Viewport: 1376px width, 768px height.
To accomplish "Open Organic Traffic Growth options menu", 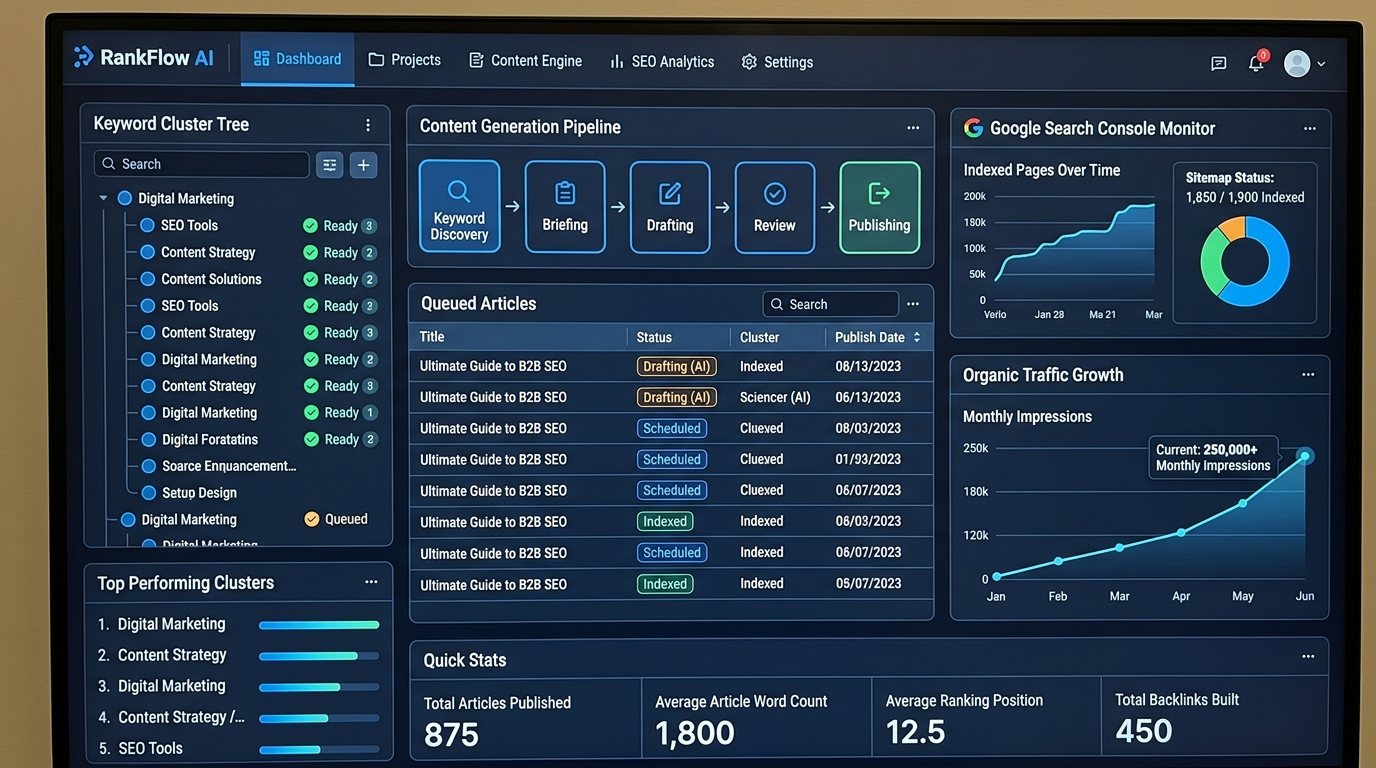I will pos(1308,375).
